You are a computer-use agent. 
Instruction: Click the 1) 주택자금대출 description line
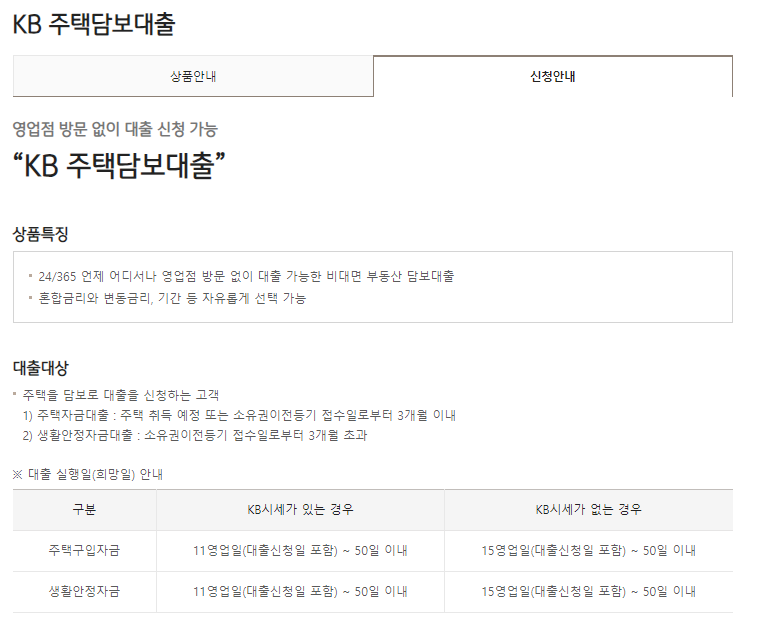[239, 415]
